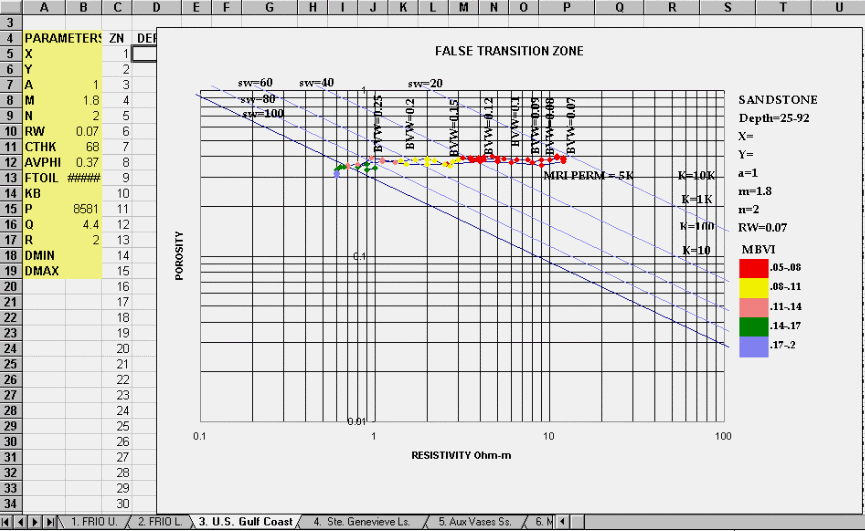This screenshot has height=531, width=865.
Task: Click the yellow .08-.11 MBVI legend swatch
Action: (752, 287)
